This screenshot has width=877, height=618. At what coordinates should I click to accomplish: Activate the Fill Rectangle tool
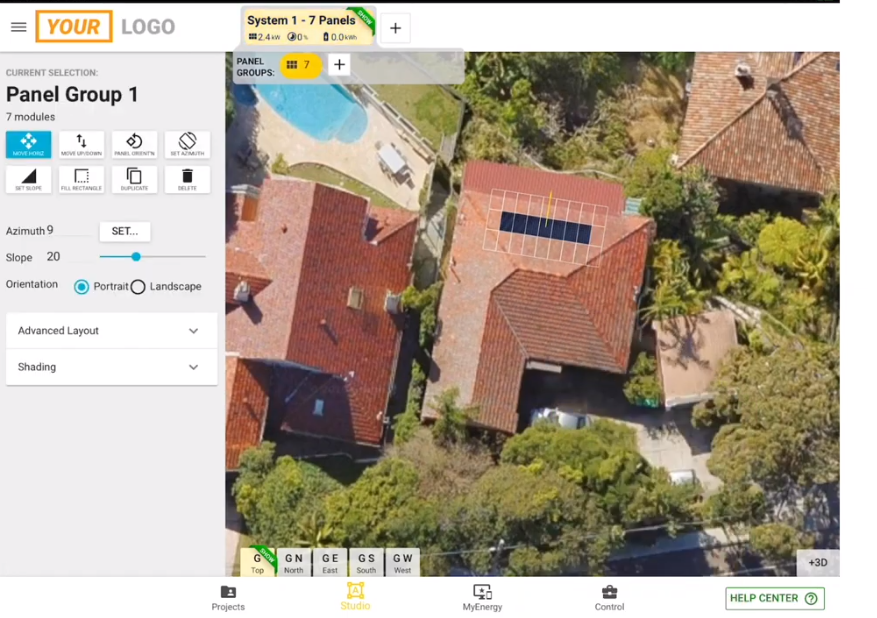[x=81, y=179]
